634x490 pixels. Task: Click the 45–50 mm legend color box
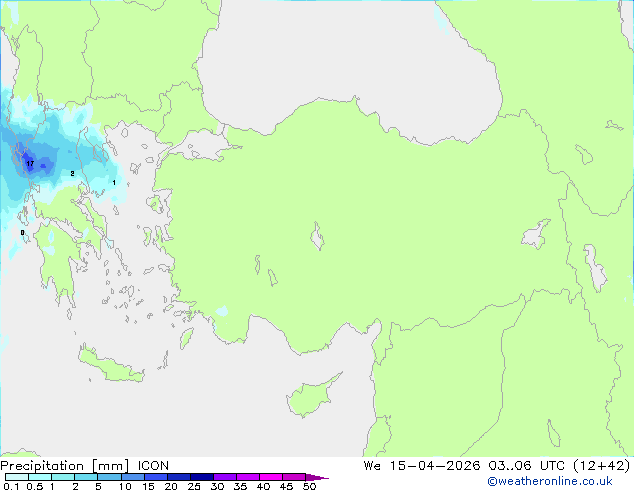pyautogui.click(x=294, y=477)
